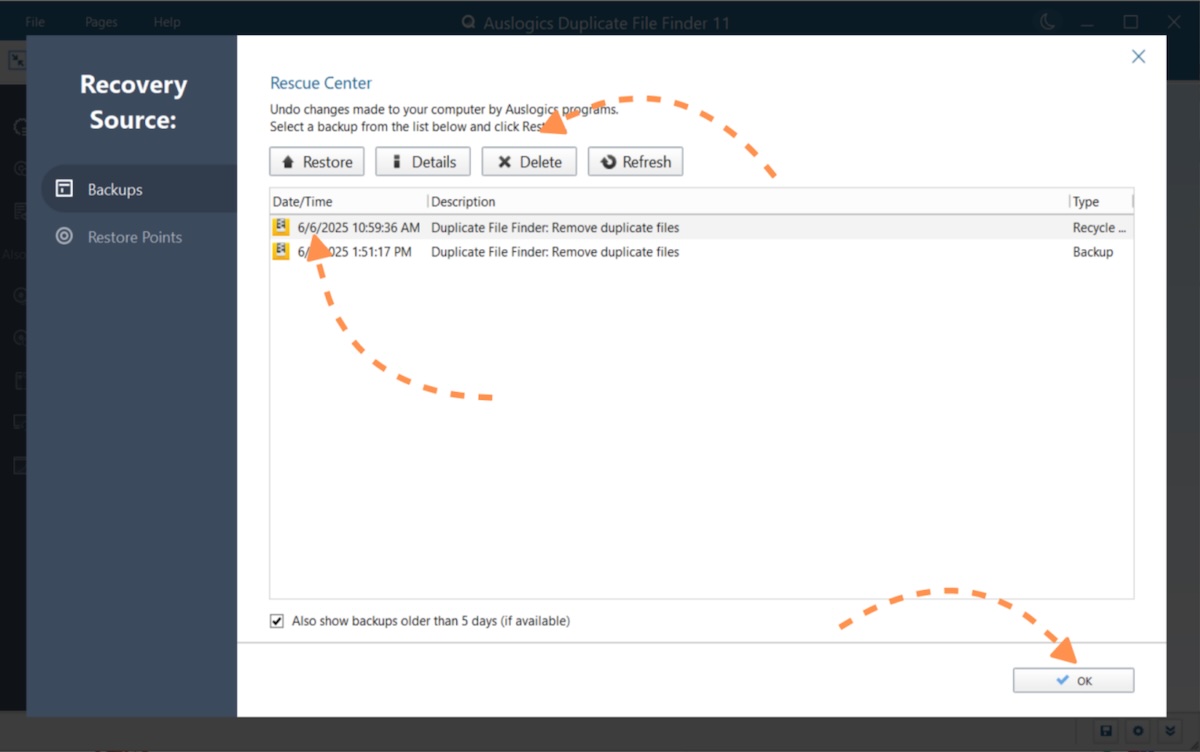Open Details for the selected backup
The width and height of the screenshot is (1200, 752).
coord(423,162)
